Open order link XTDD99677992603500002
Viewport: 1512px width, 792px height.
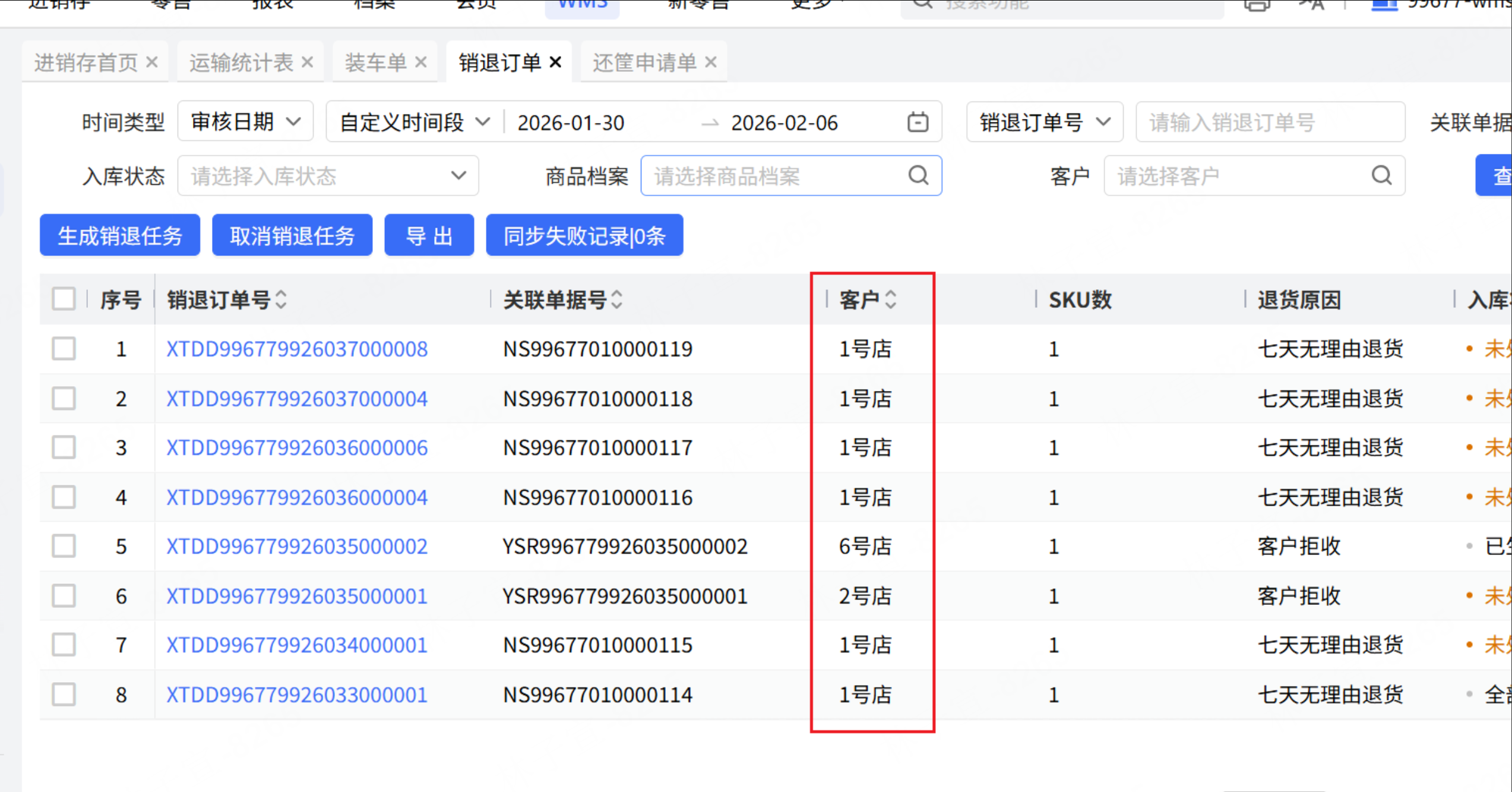[296, 546]
